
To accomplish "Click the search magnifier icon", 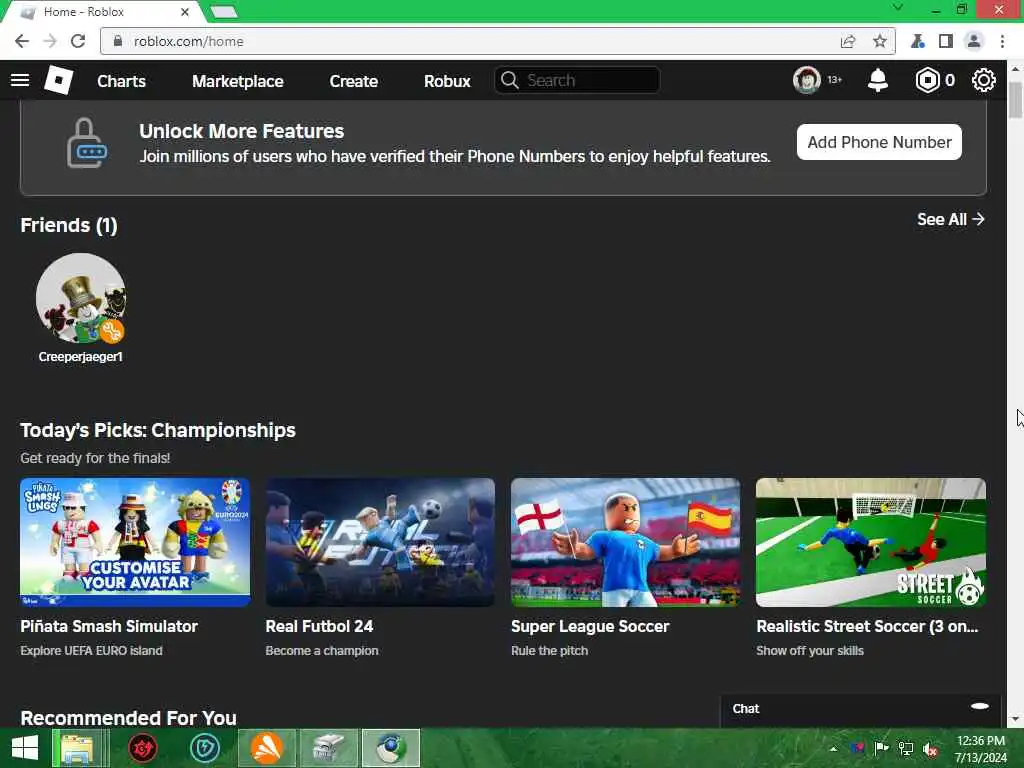I will click(510, 80).
